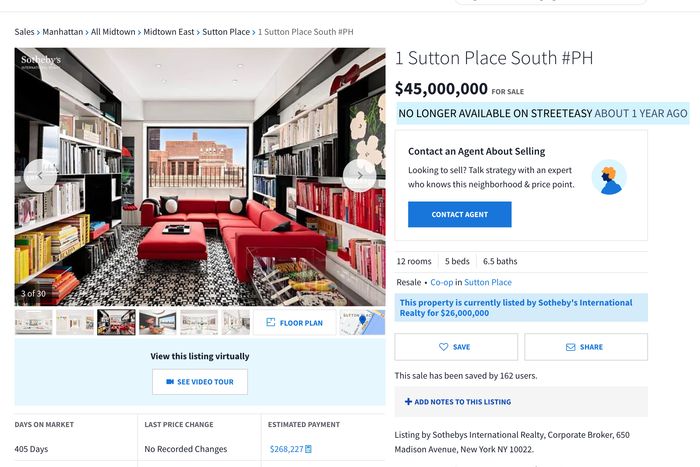Click the agent avatar illustration
700x467 pixels.
[609, 177]
